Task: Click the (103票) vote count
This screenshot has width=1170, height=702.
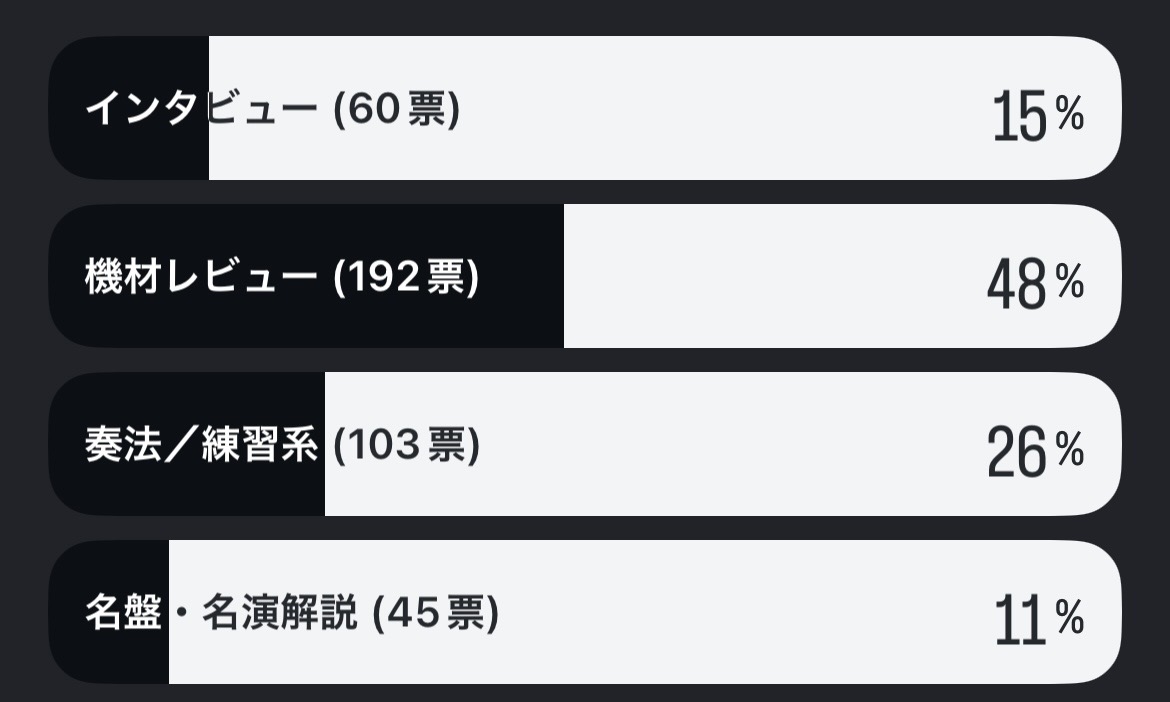Action: pyautogui.click(x=406, y=445)
